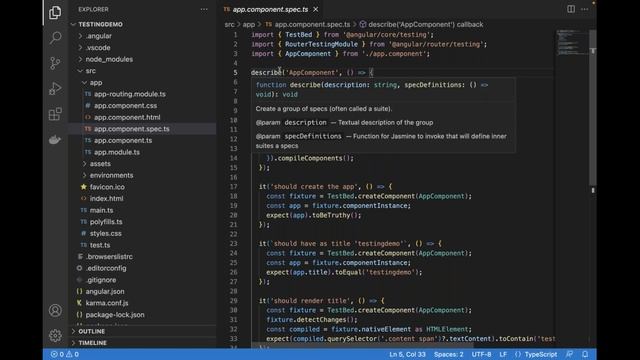The image size is (640, 360).
Task: Open .browserslistrc file
Action: point(109,257)
